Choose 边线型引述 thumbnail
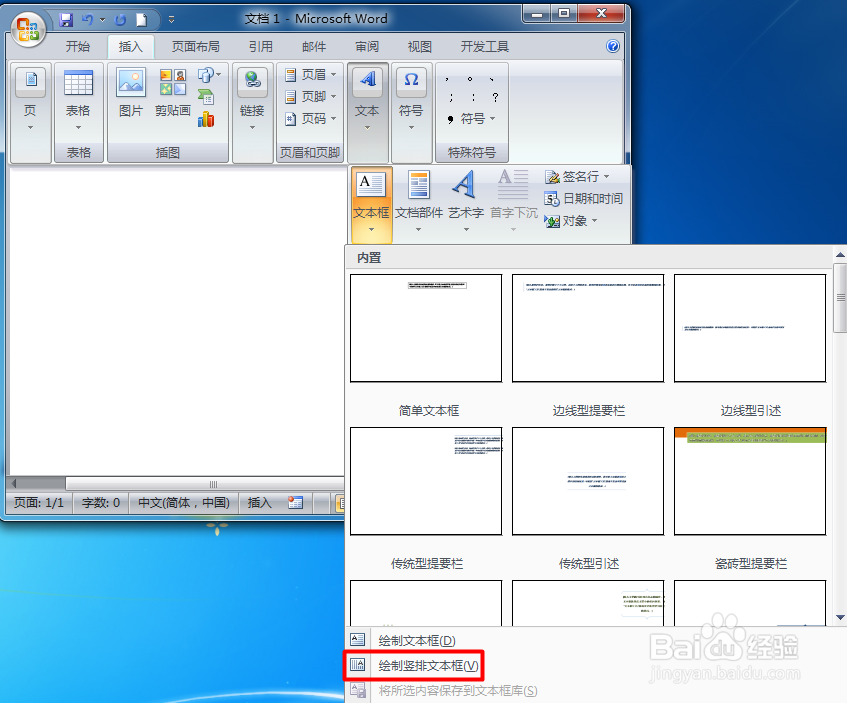 pos(750,327)
